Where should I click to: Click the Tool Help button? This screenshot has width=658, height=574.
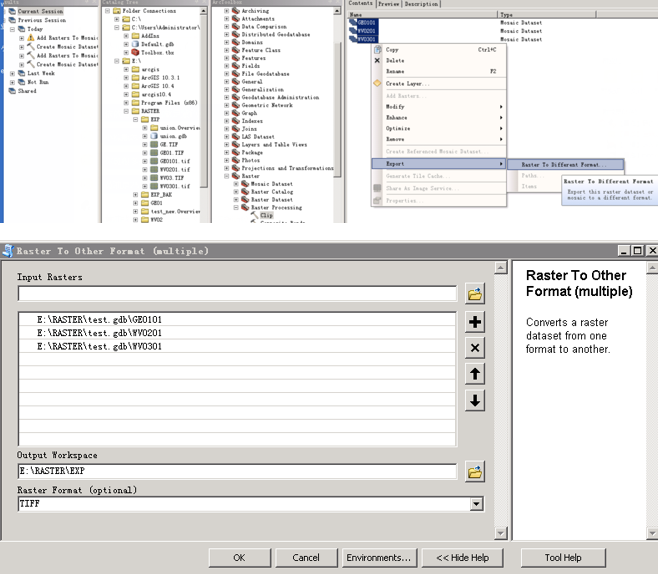pyautogui.click(x=563, y=558)
